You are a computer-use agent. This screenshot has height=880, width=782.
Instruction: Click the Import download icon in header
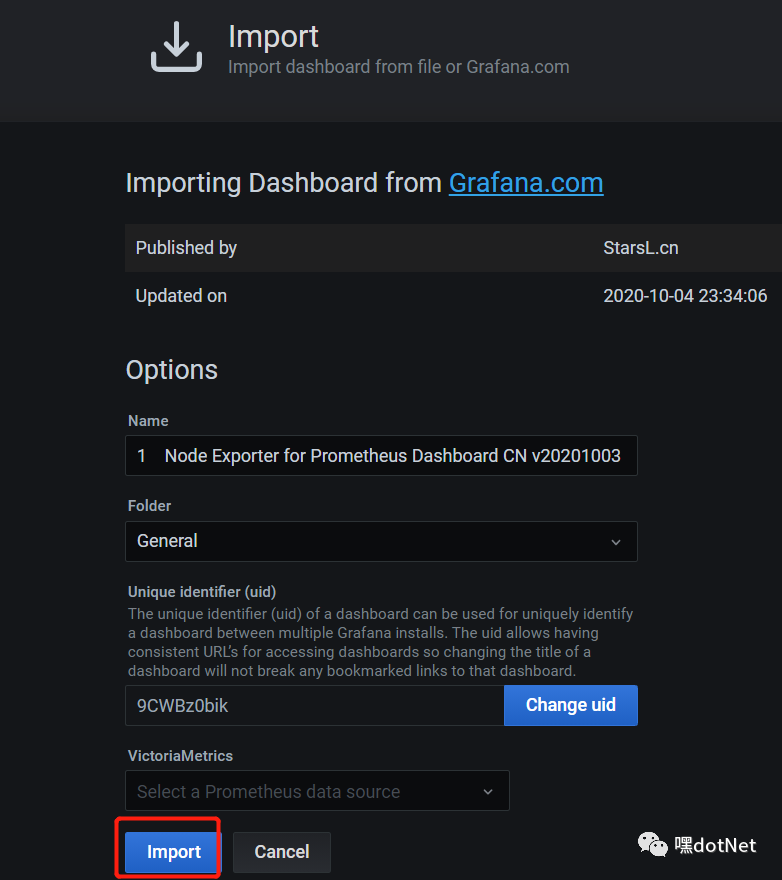point(176,47)
